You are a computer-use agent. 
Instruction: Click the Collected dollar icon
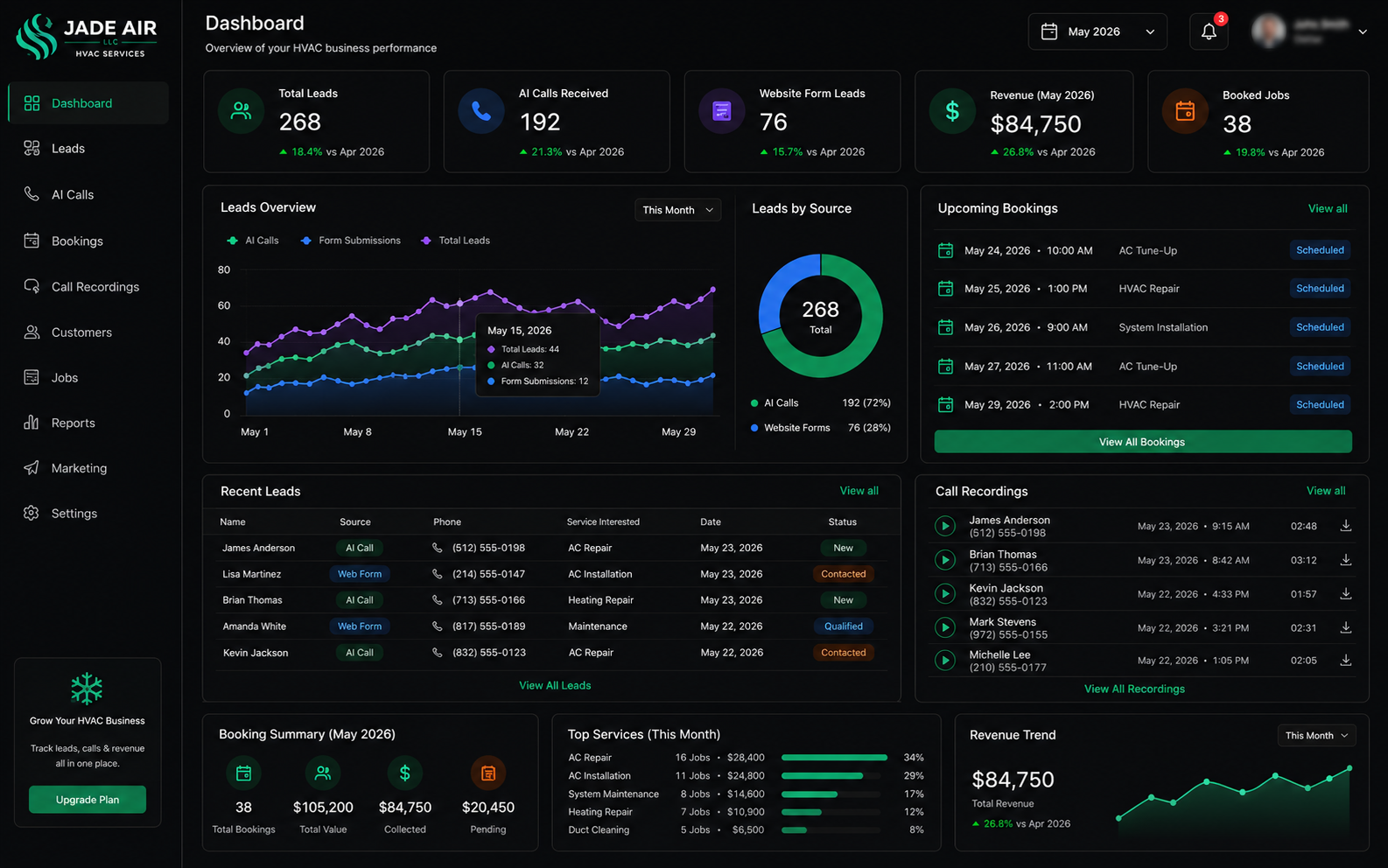click(x=404, y=773)
